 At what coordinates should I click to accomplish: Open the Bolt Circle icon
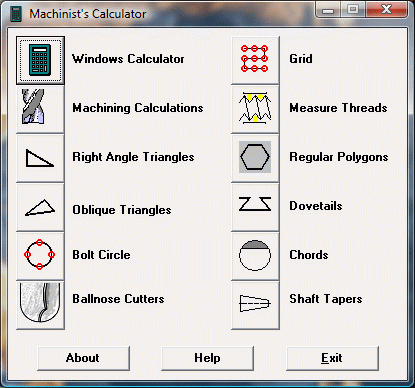(x=40, y=256)
